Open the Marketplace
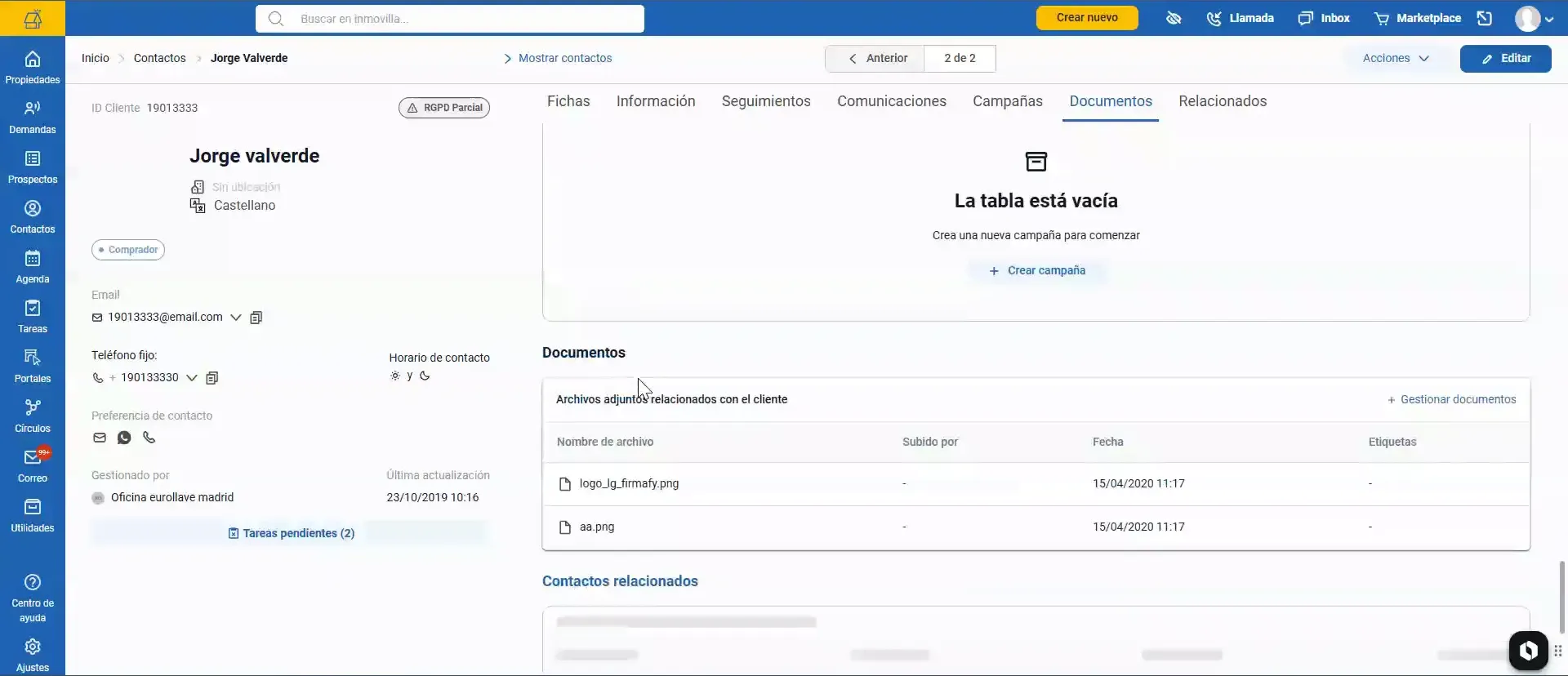The width and height of the screenshot is (1568, 676). click(x=1418, y=18)
